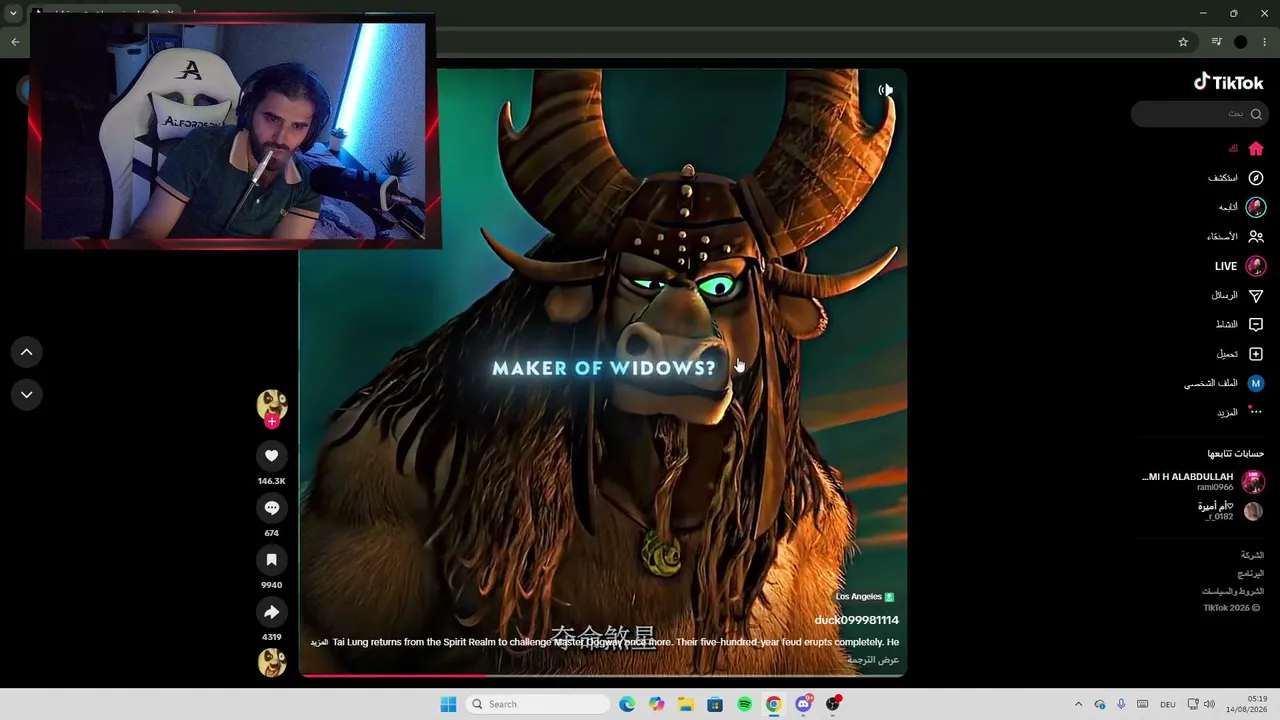
Task: Open the LIVE avatar icon in sidebar
Action: 1256,266
